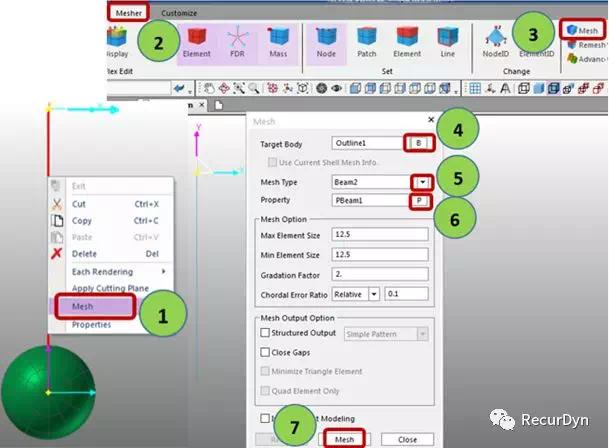
Task: Click the grid display toolbar icon
Action: pos(475,89)
